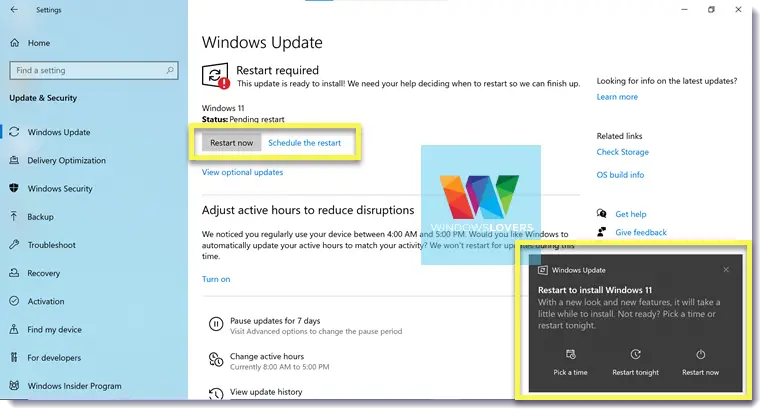Open Windows Security page
The image size is (767, 415).
click(60, 188)
